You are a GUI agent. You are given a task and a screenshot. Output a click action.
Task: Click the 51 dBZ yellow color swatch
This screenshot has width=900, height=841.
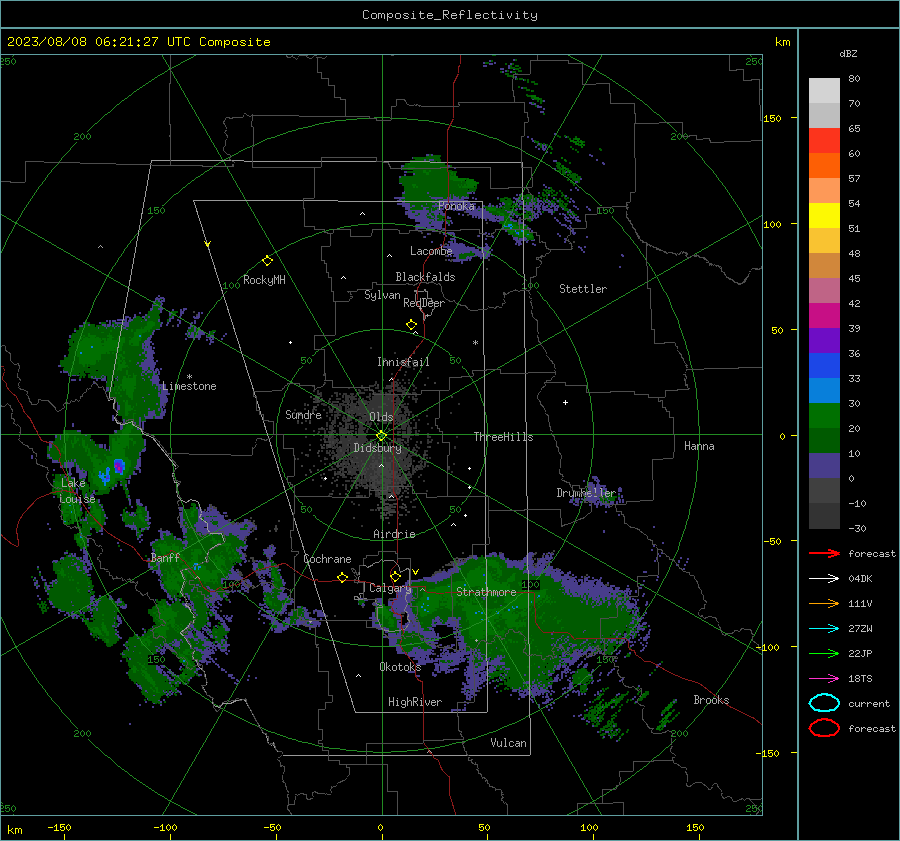(824, 215)
